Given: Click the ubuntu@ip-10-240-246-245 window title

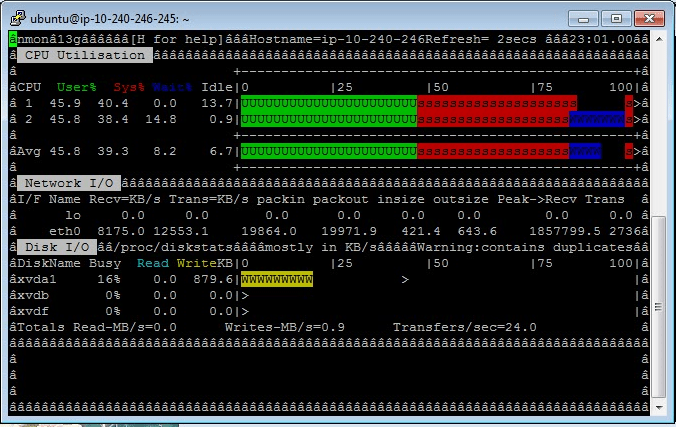Looking at the screenshot, I should click(110, 17).
